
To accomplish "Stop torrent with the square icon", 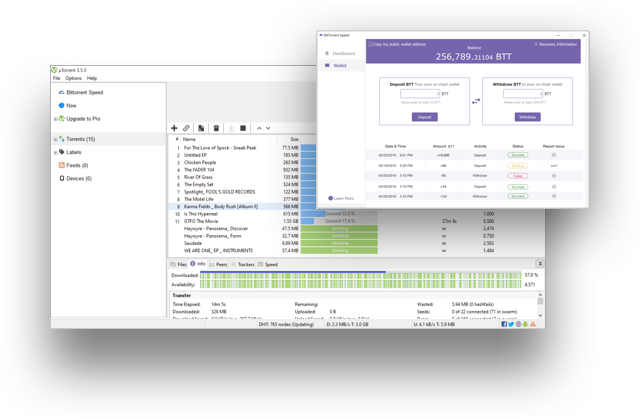I will point(243,128).
